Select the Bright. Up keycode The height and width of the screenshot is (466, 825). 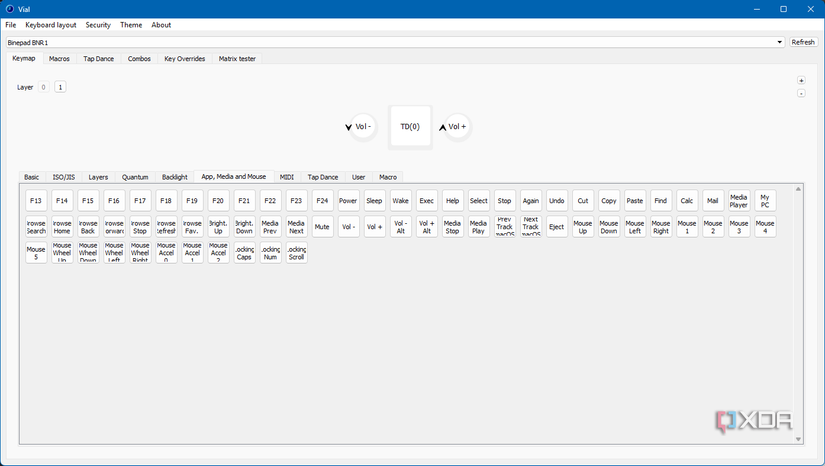pos(218,227)
